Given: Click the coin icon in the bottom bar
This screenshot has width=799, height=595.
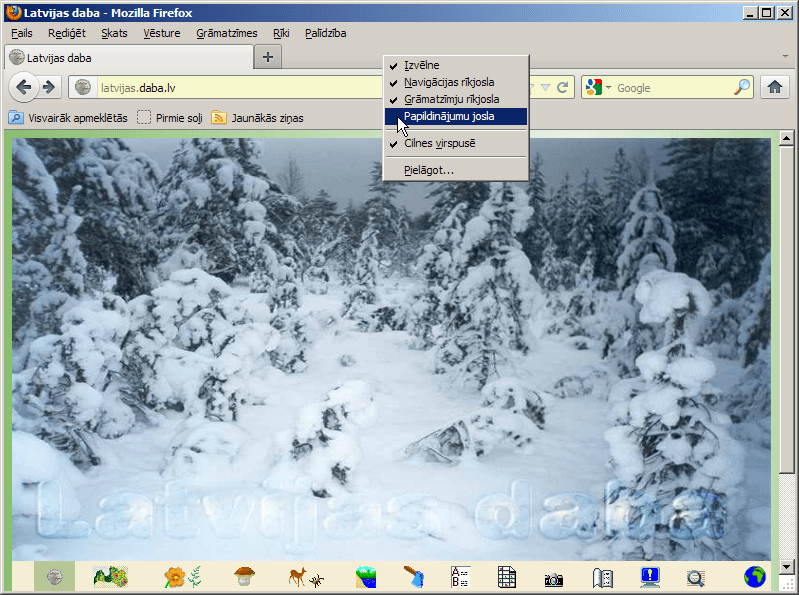Looking at the screenshot, I should coord(55,577).
